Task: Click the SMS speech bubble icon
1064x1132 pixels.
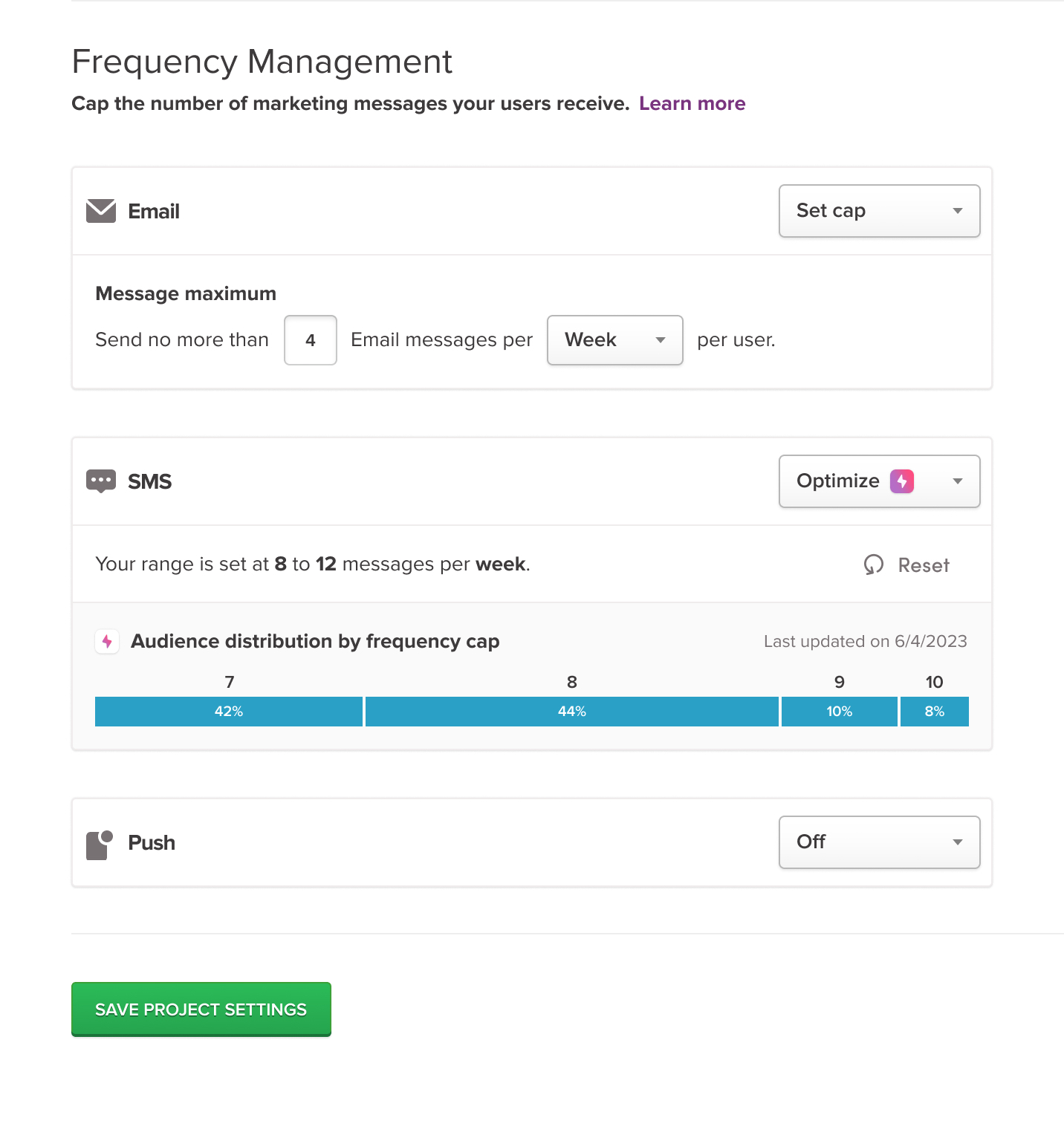Action: coord(101,481)
